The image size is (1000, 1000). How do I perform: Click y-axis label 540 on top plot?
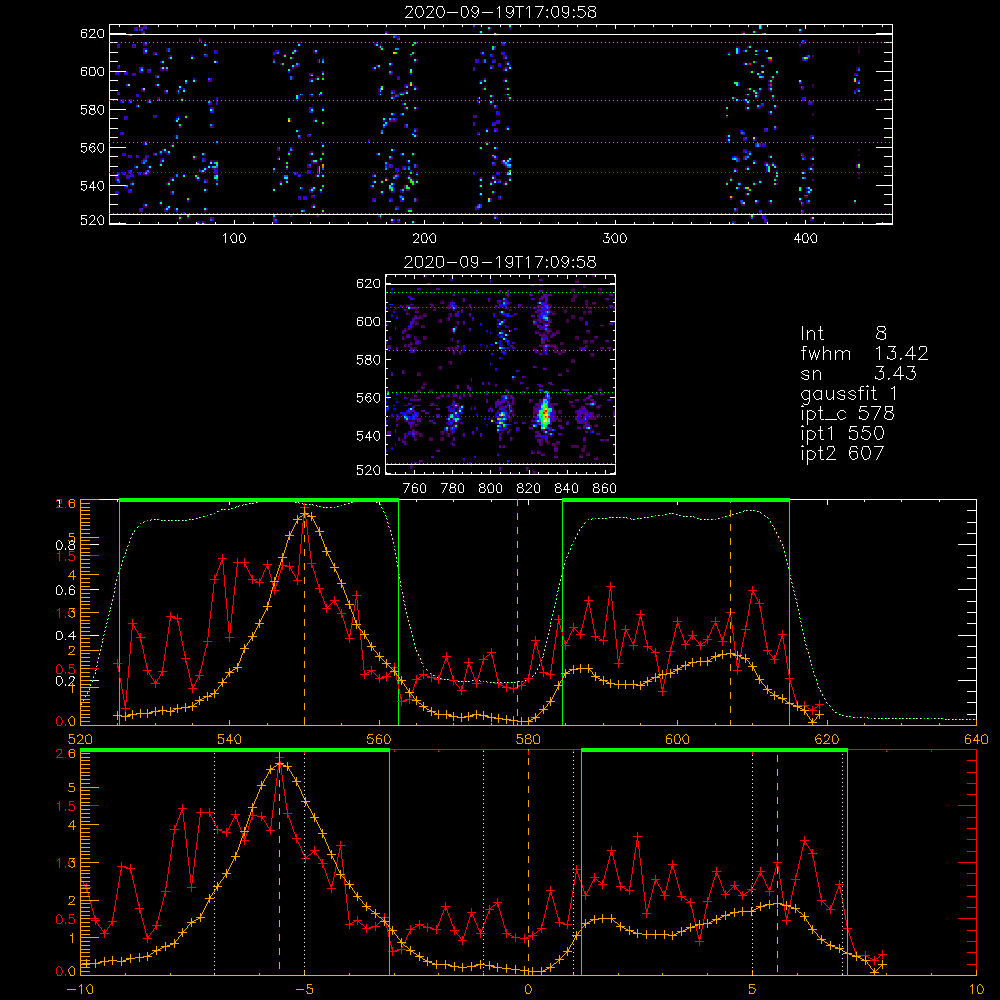(x=92, y=186)
